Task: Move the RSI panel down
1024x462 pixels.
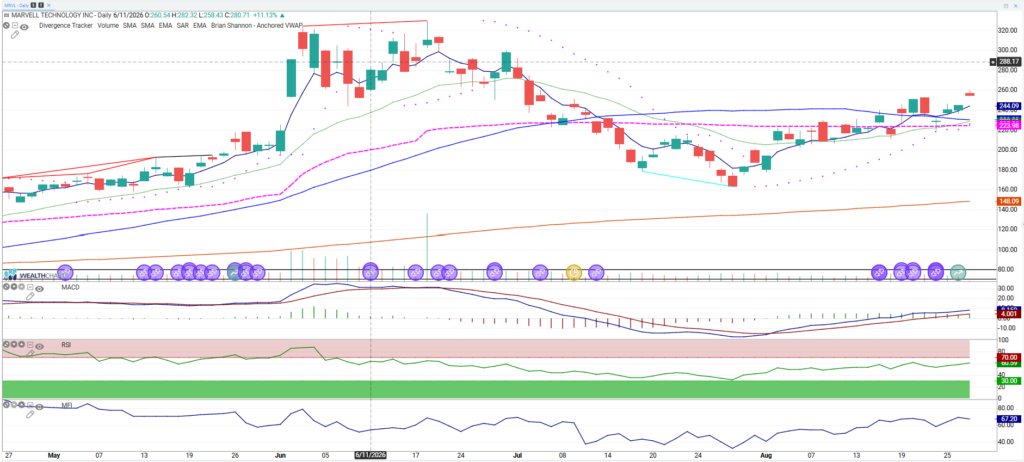Action: coord(14,344)
